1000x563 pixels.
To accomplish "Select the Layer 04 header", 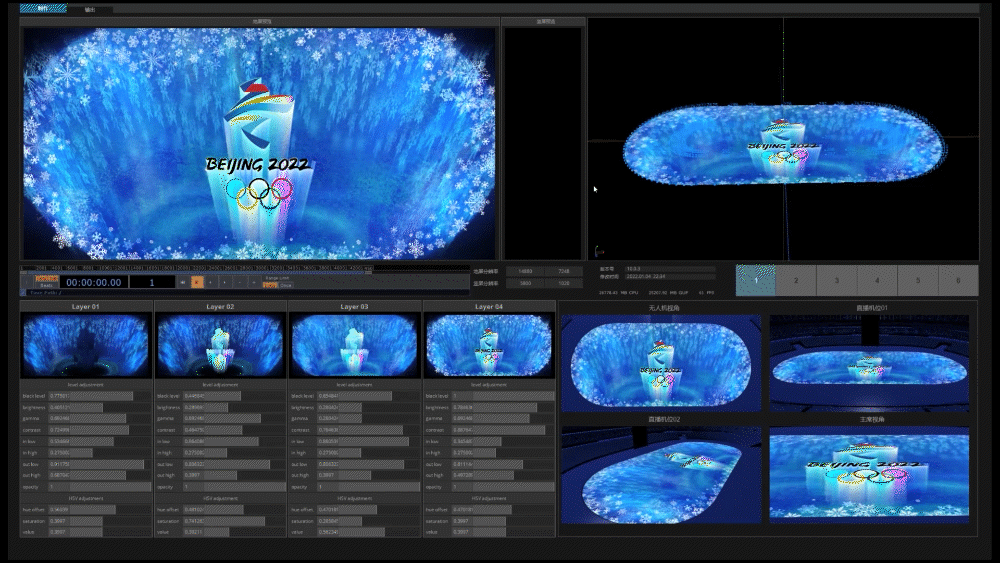I will [x=489, y=307].
